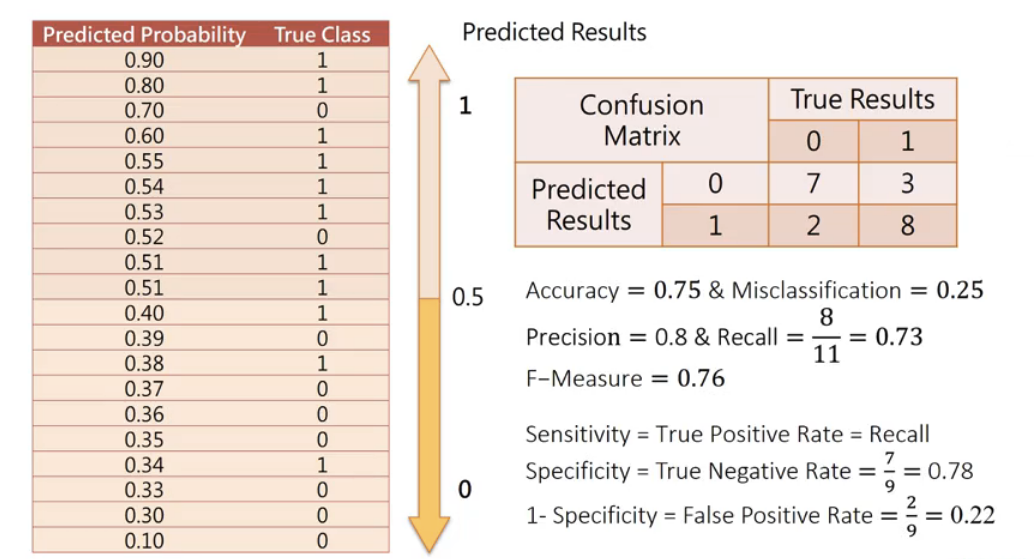
Task: Click the True Results matrix header
Action: coord(862,99)
